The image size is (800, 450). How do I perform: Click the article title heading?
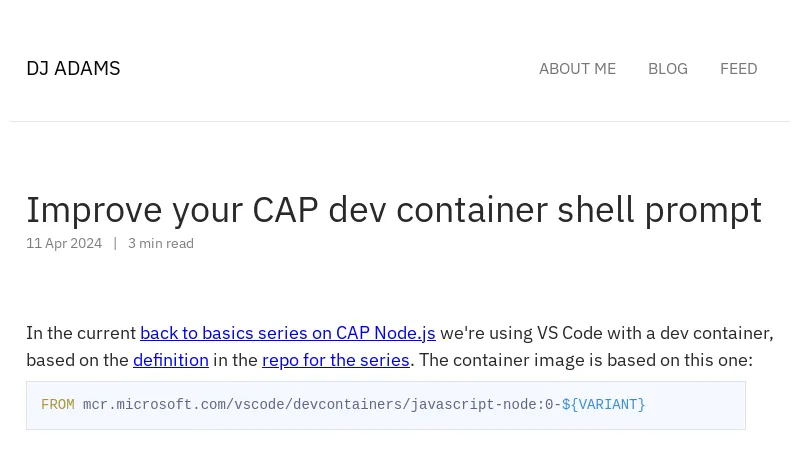click(394, 210)
